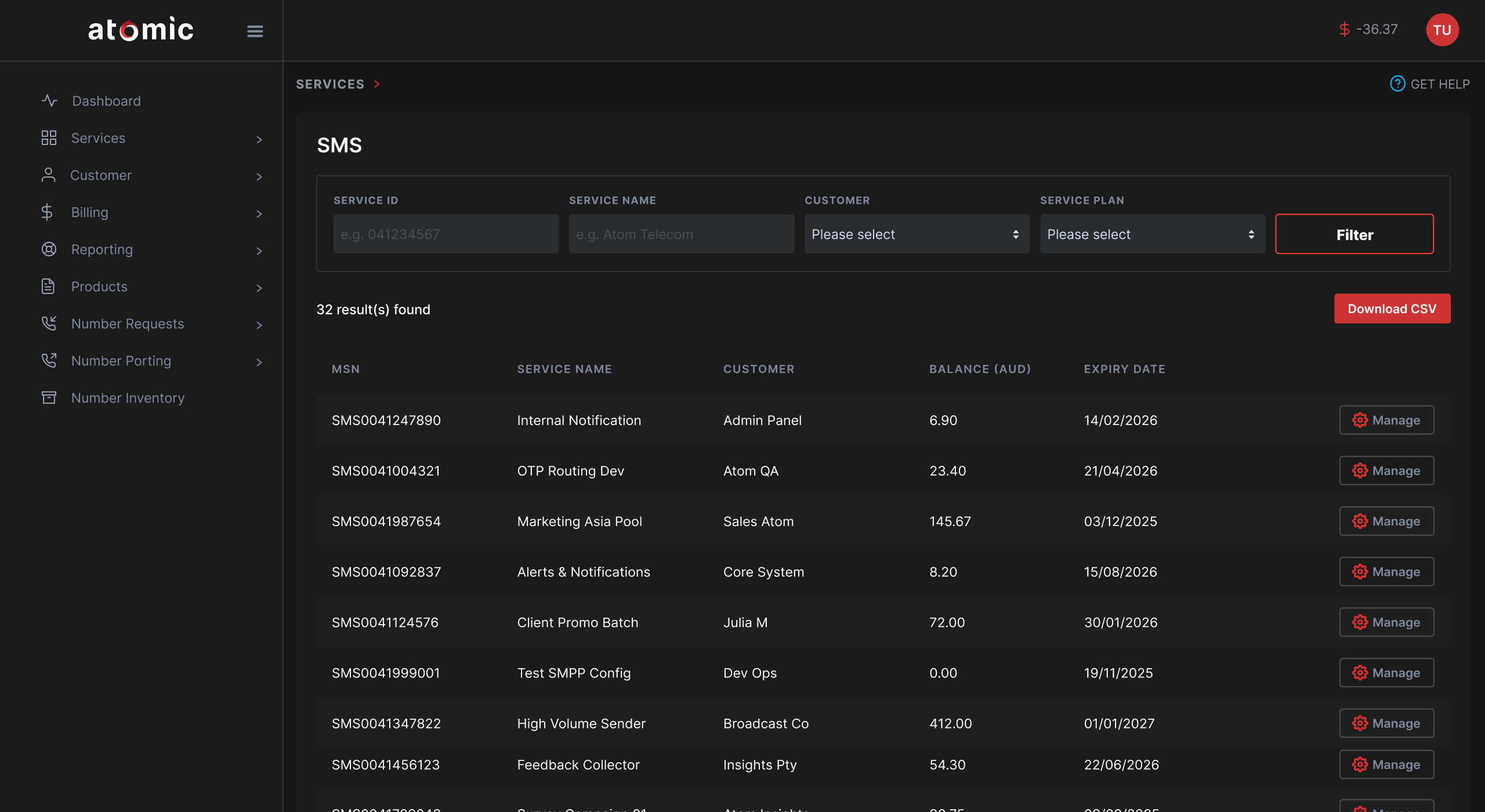Screen dimensions: 1485x812
Task: Open the Customer filter dropdown
Action: click(x=916, y=234)
